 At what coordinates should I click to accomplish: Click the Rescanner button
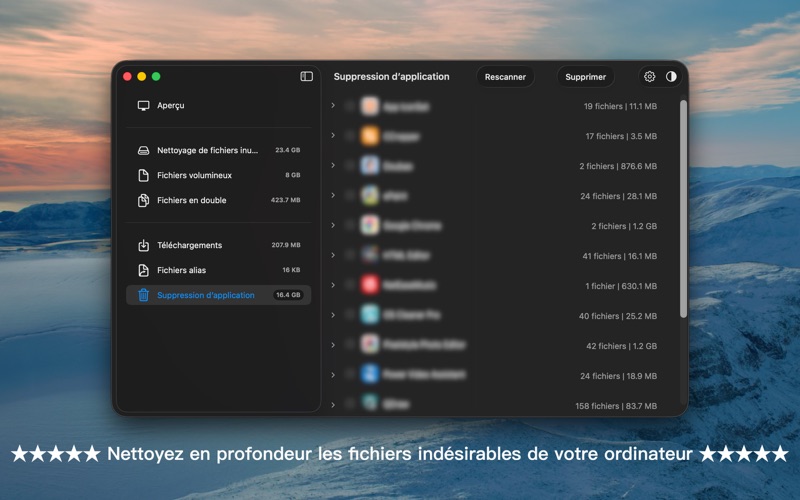[x=505, y=77]
